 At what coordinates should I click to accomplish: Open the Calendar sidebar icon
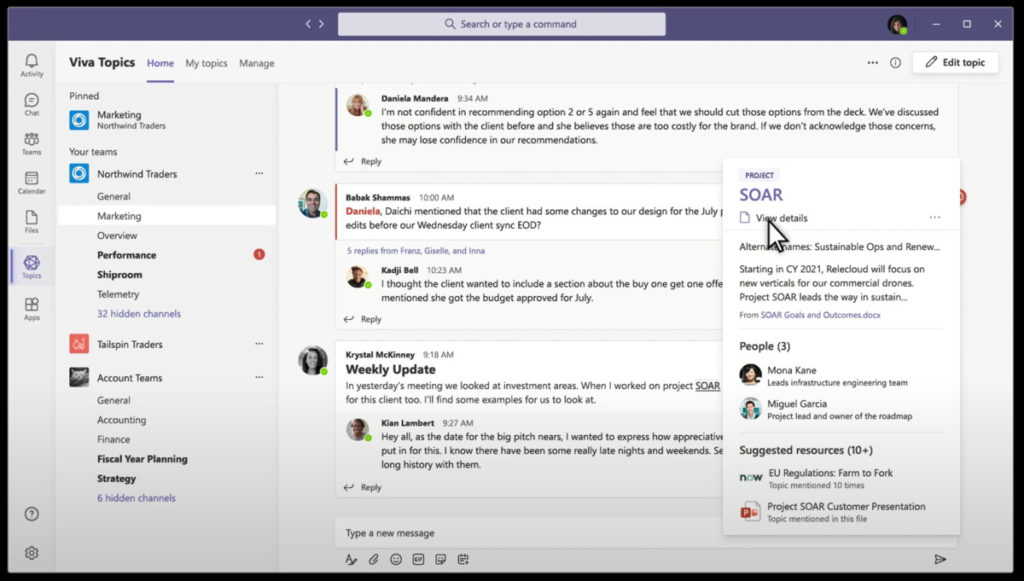pos(31,182)
